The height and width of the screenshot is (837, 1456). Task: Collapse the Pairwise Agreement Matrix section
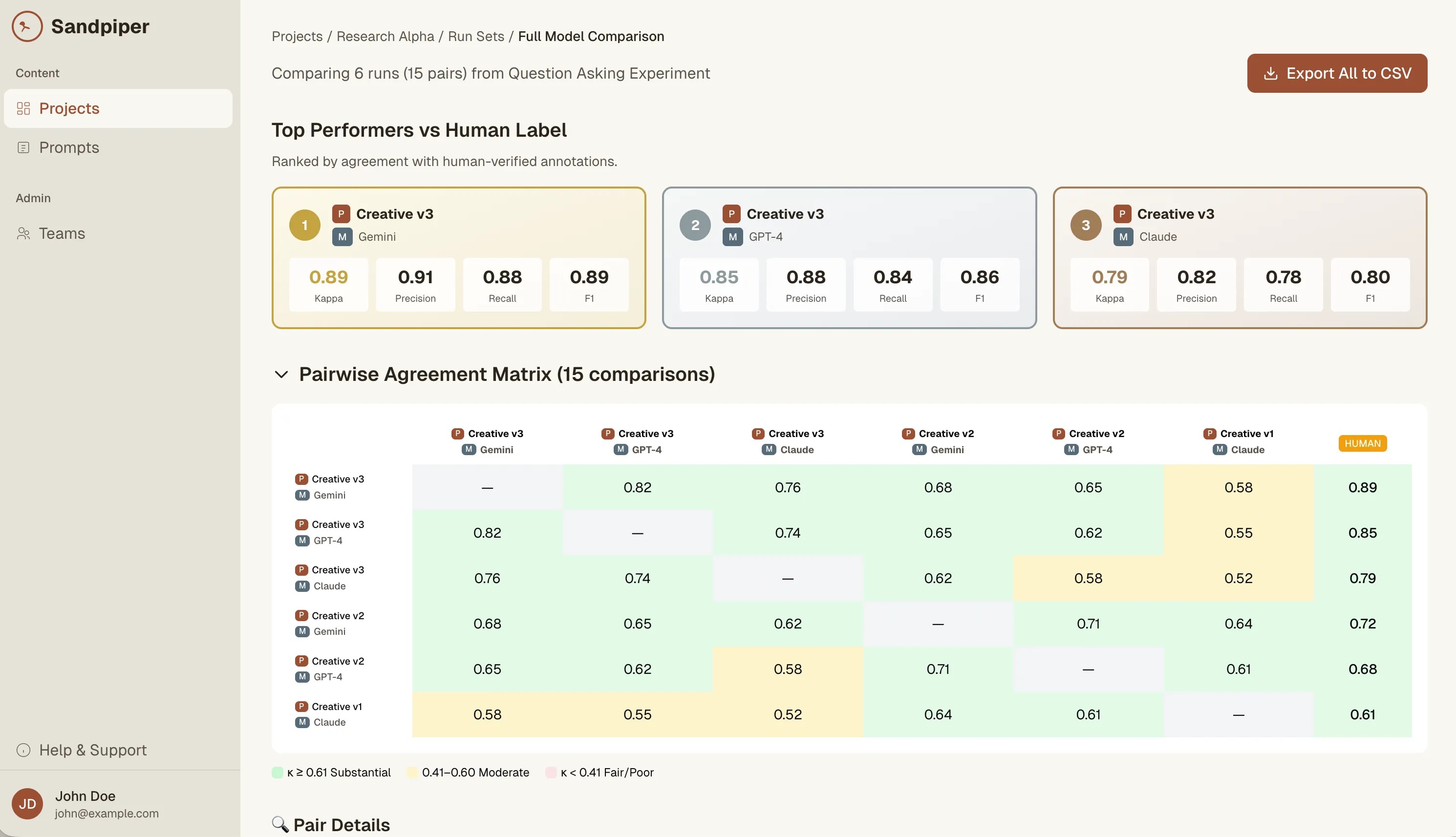281,374
